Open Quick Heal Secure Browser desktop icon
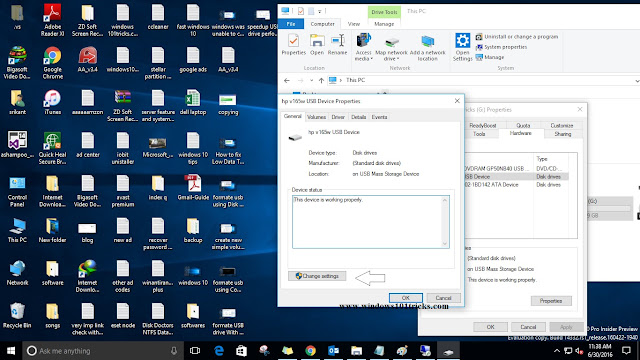Viewport: 640px width, 360px height. pos(52,148)
